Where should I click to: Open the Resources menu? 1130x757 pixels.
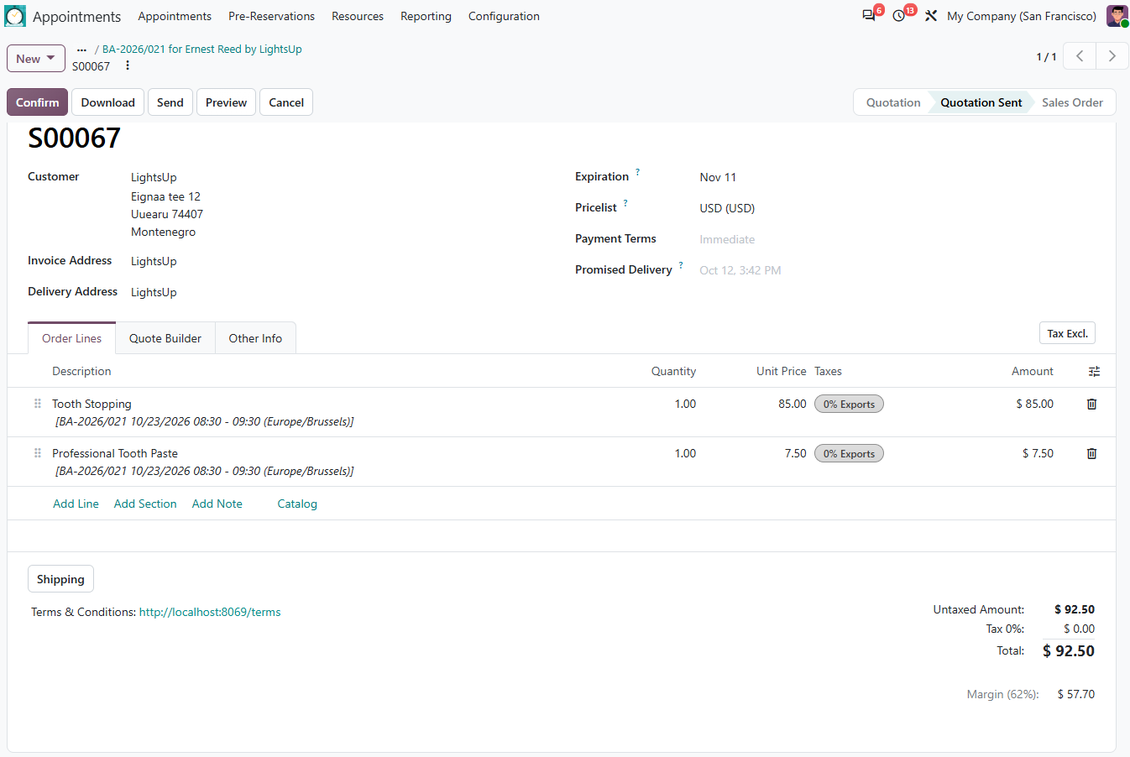357,16
